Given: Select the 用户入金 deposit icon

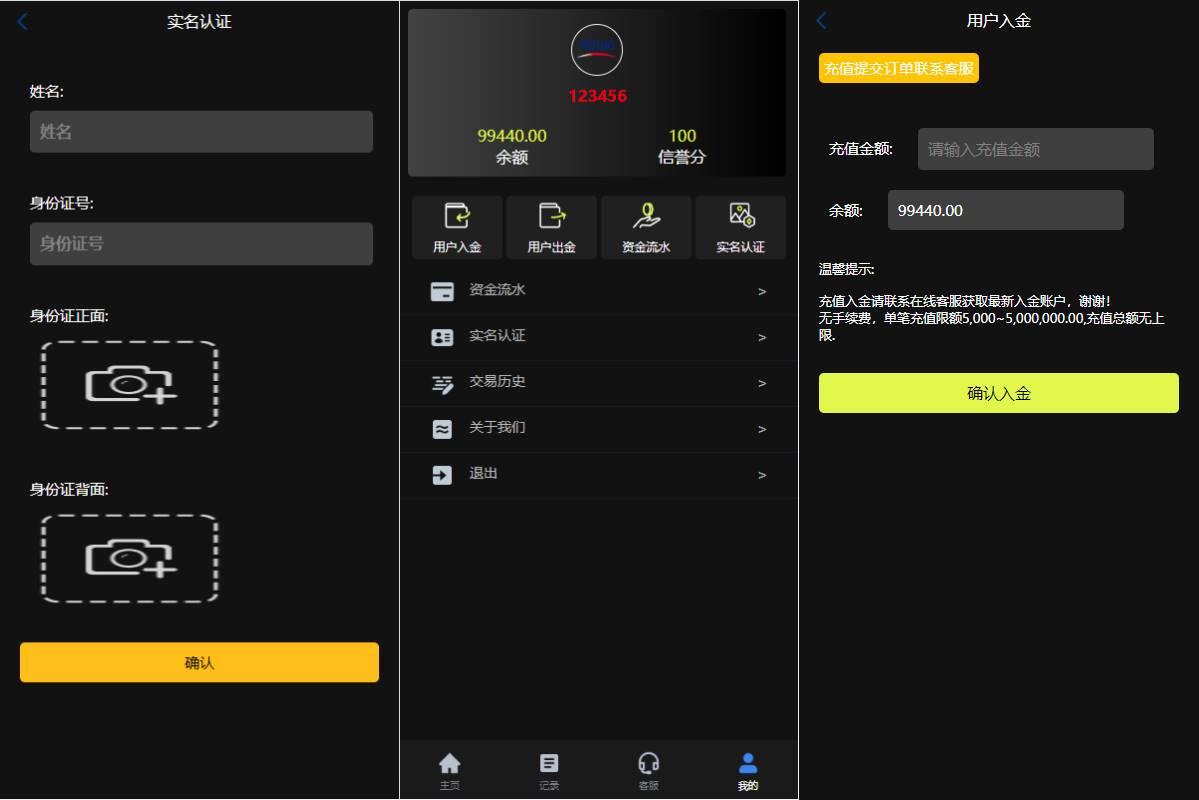Looking at the screenshot, I should 457,227.
